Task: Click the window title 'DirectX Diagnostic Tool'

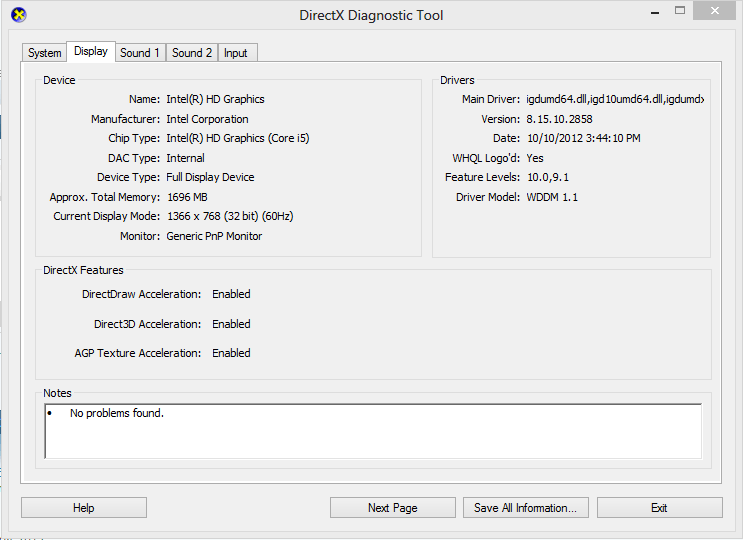Action: (371, 15)
